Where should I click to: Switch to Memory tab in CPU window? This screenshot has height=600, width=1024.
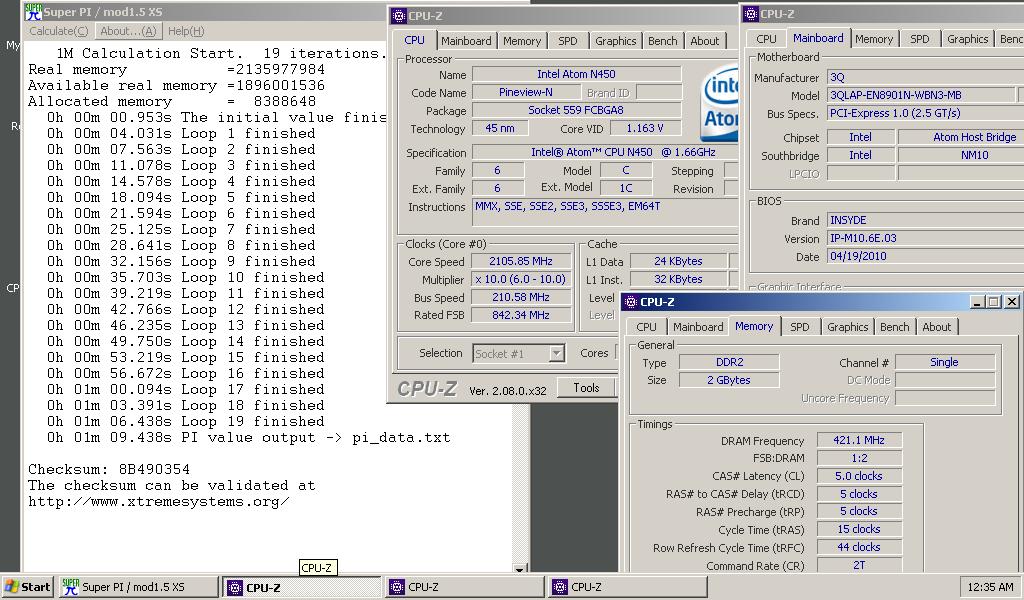522,40
